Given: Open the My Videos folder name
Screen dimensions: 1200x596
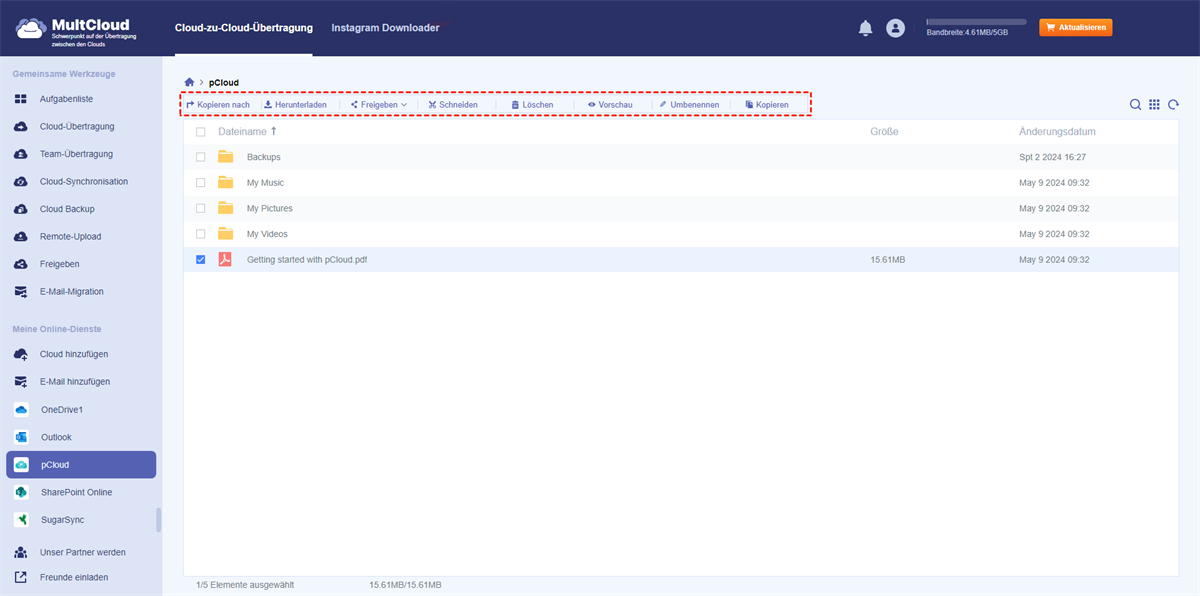Looking at the screenshot, I should pos(267,234).
